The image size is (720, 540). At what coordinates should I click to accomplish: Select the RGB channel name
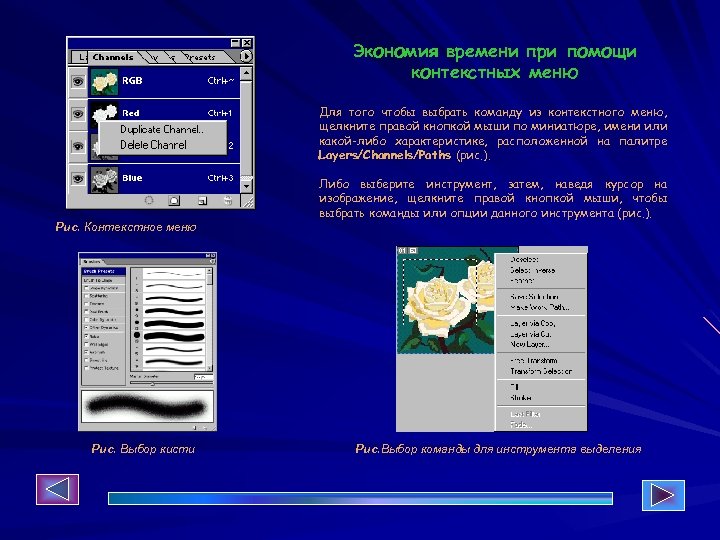pos(132,80)
